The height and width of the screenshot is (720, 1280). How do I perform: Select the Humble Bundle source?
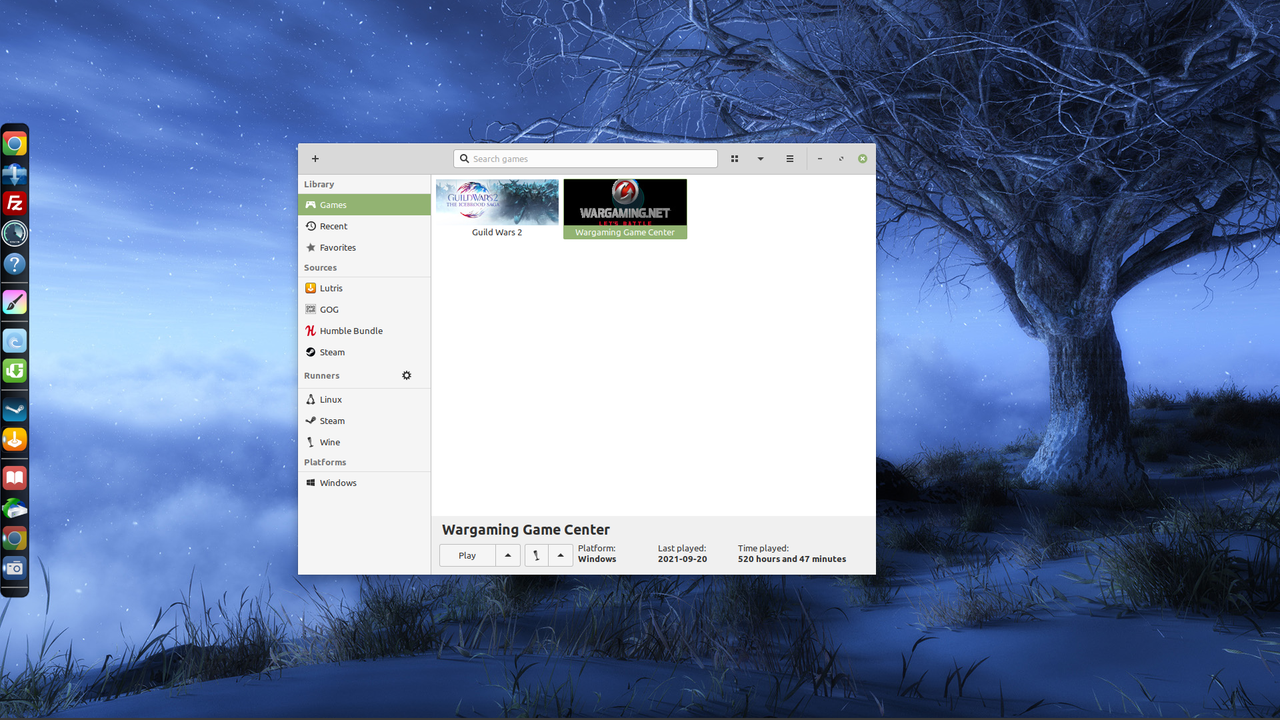tap(364, 331)
